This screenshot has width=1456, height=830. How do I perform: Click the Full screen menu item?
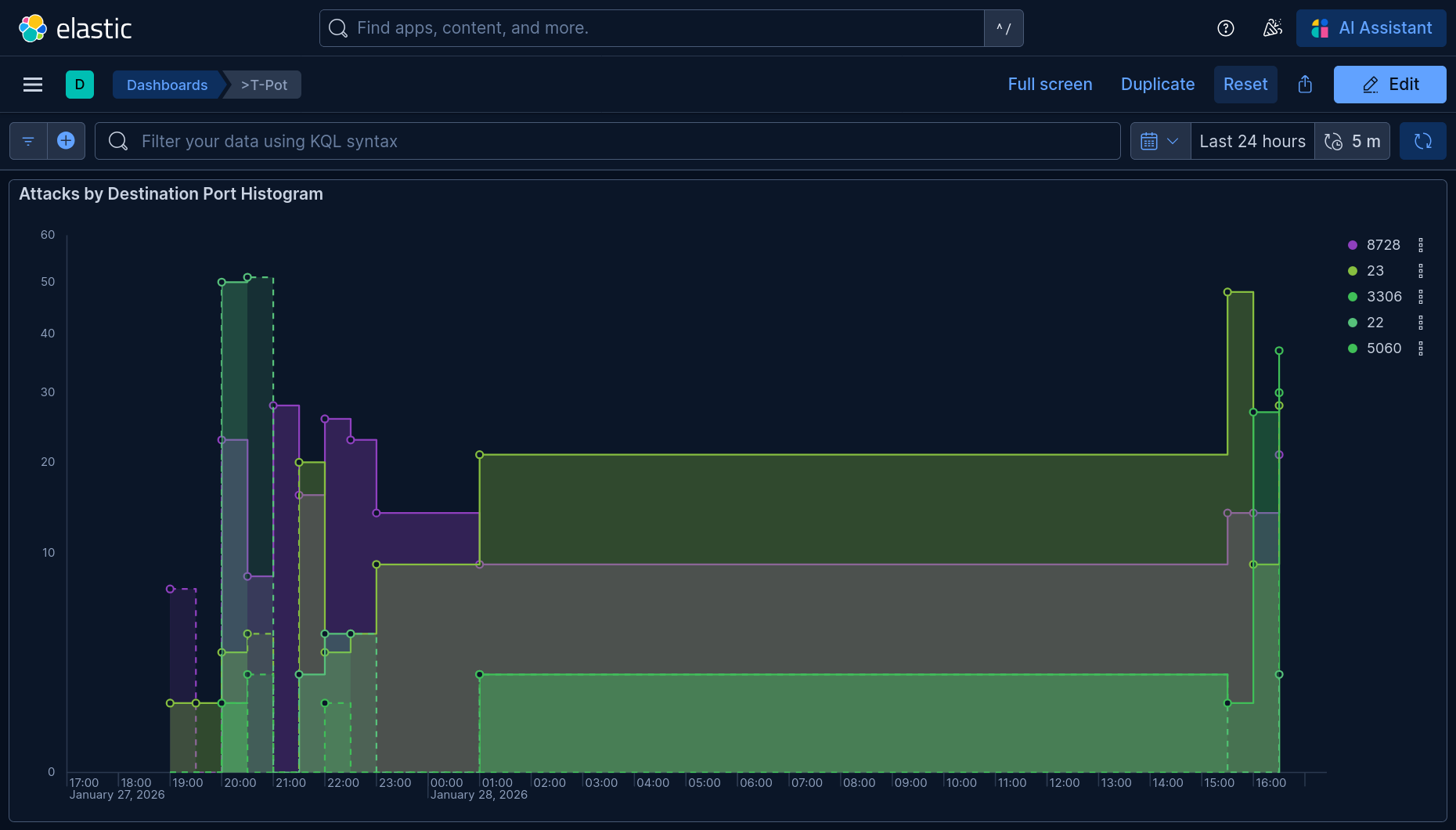click(1050, 85)
